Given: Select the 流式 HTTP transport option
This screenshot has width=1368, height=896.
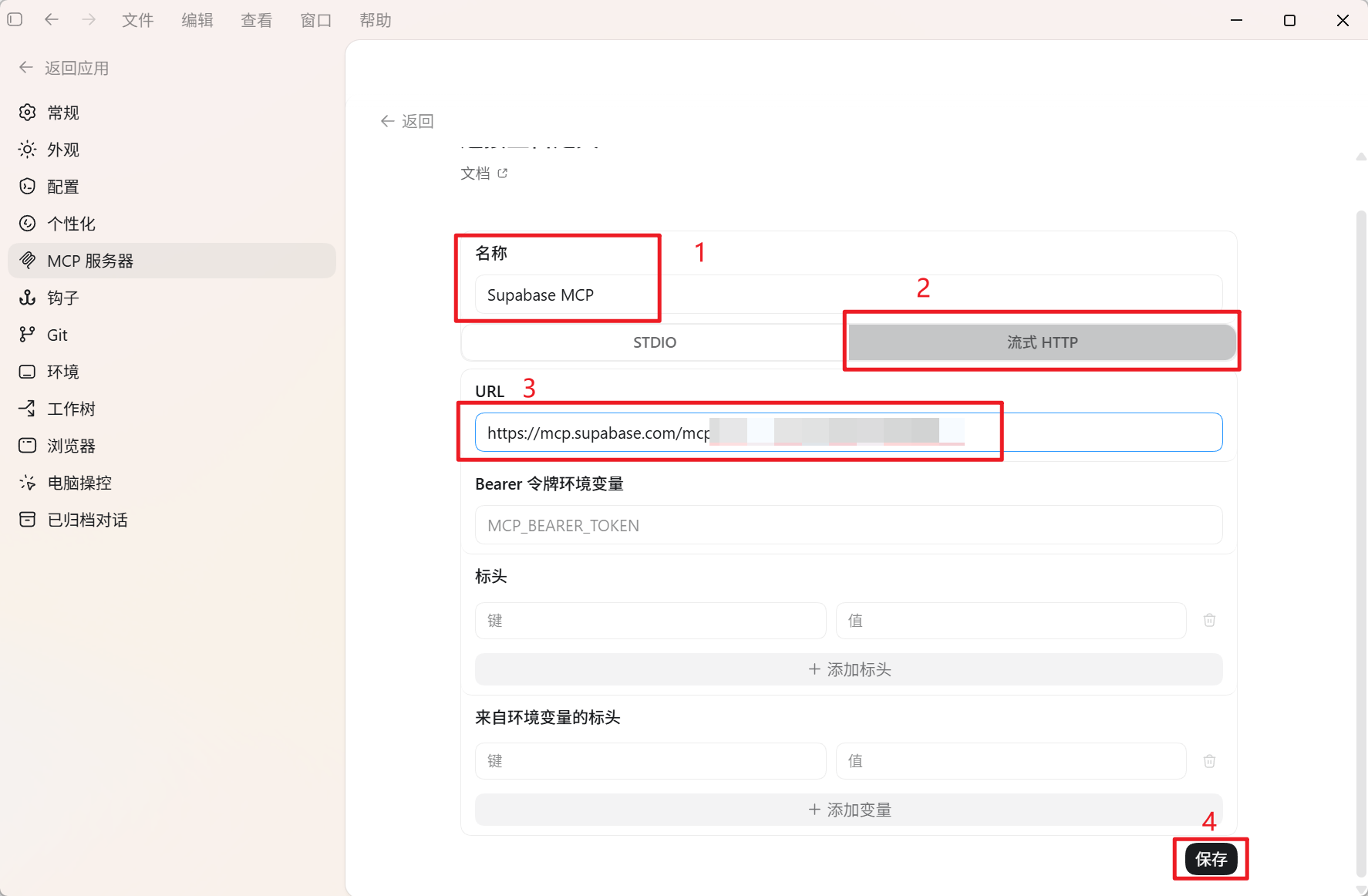Looking at the screenshot, I should point(1042,342).
